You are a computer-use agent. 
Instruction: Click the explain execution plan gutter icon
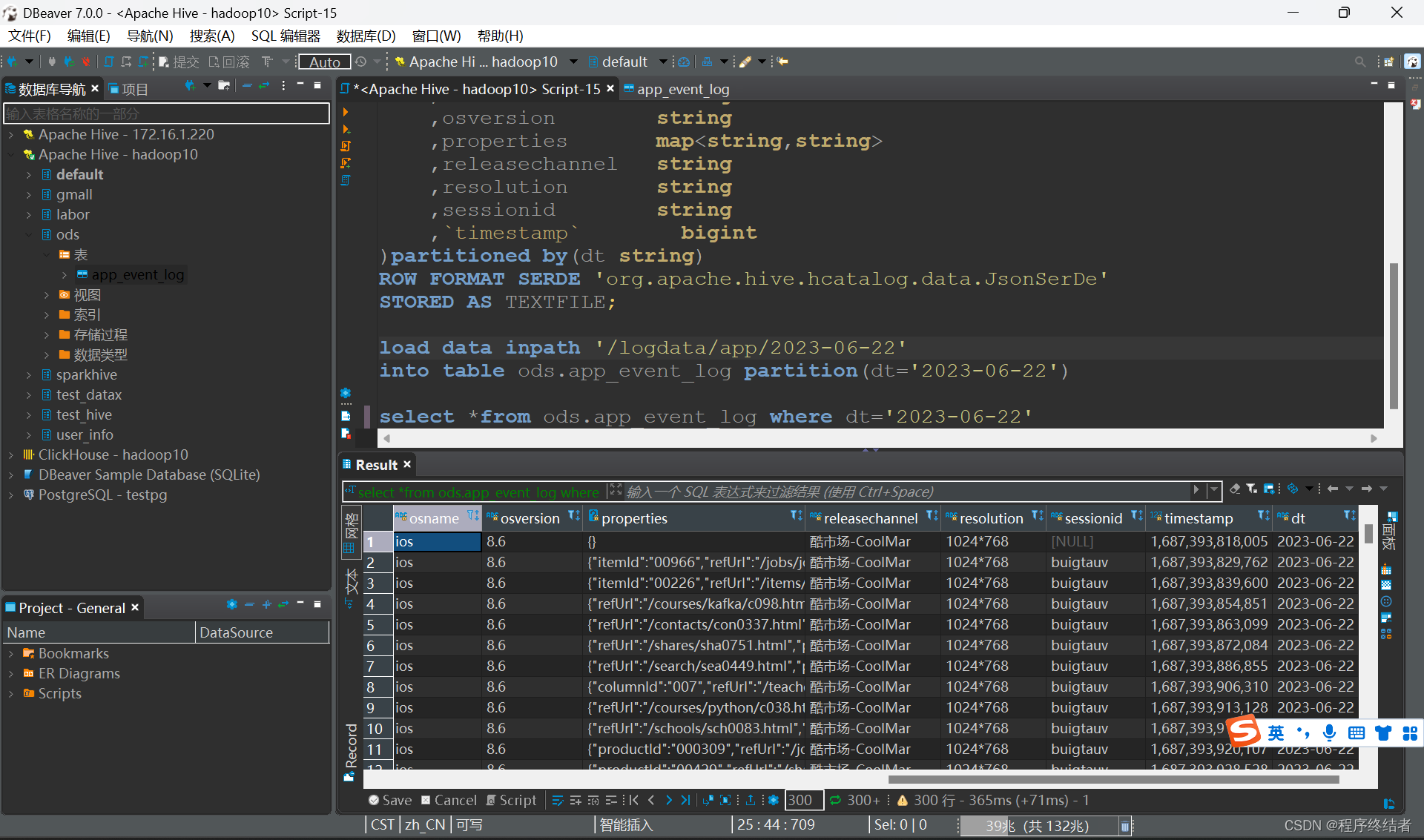tap(346, 180)
